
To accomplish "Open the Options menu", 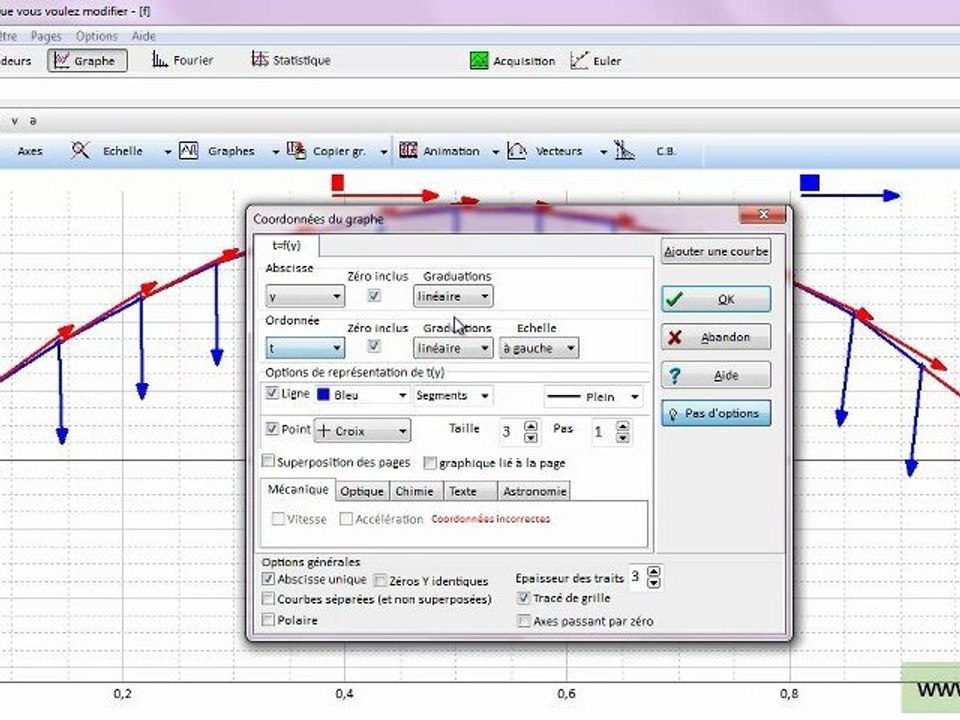I will 97,36.
